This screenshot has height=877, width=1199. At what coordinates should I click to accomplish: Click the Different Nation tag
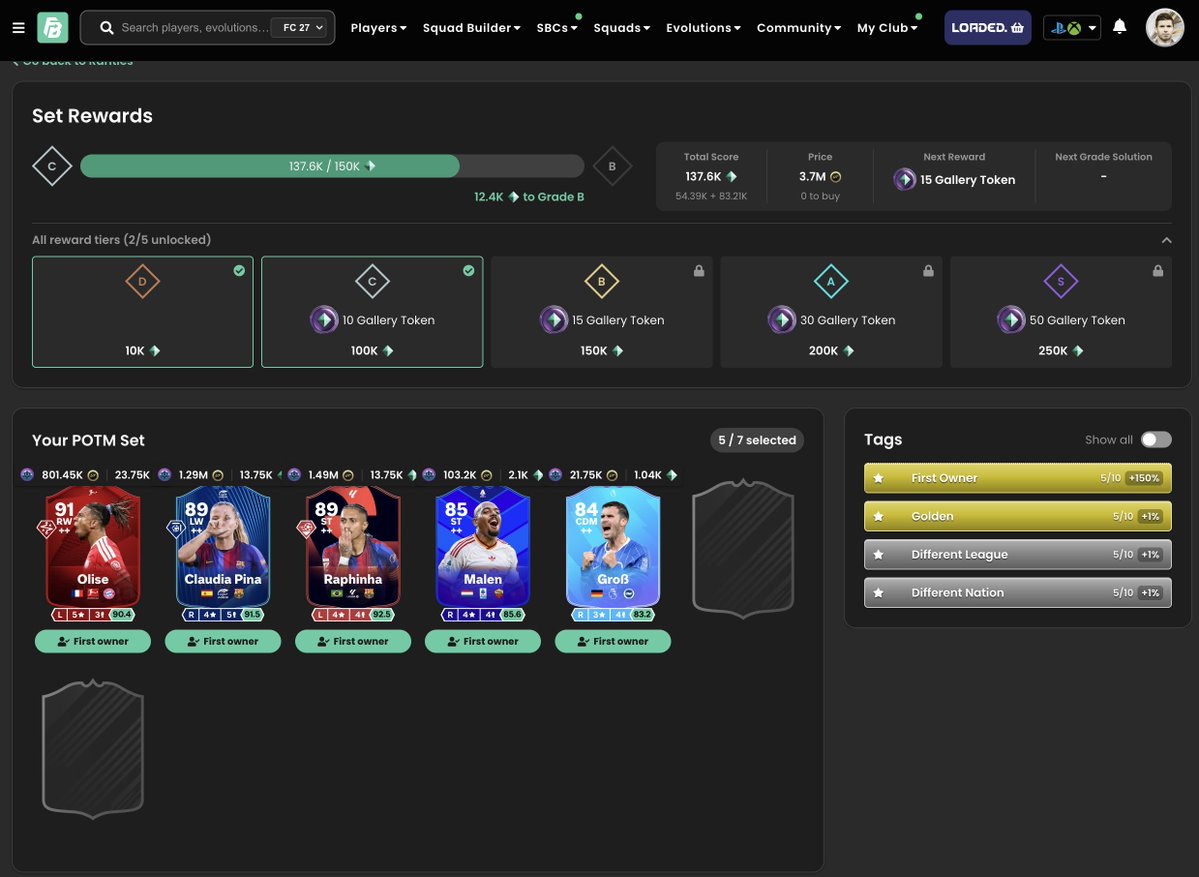(1018, 593)
